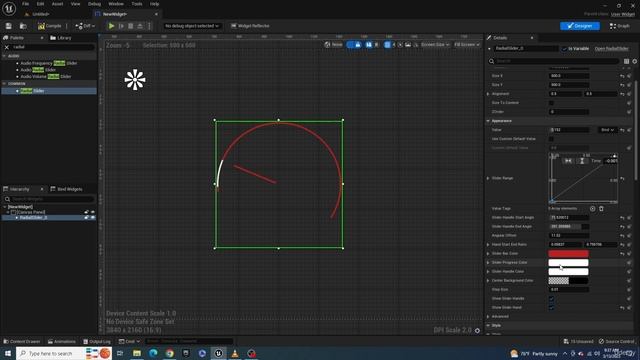Click the frame skip playback button
The width and height of the screenshot is (640, 360).
tap(121, 26)
